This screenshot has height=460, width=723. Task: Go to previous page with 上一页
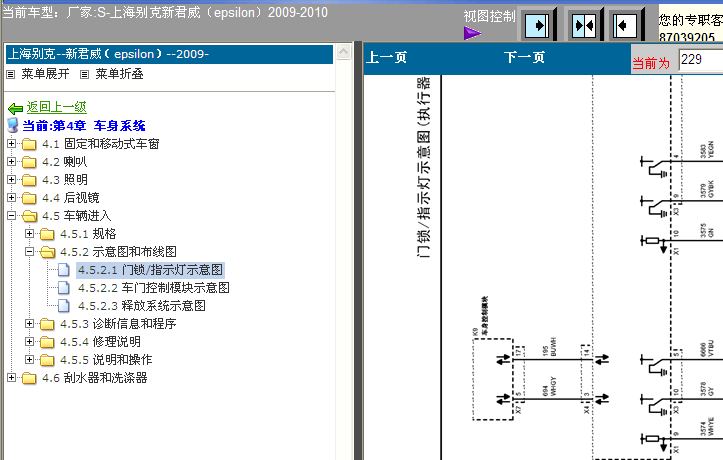pyautogui.click(x=386, y=57)
